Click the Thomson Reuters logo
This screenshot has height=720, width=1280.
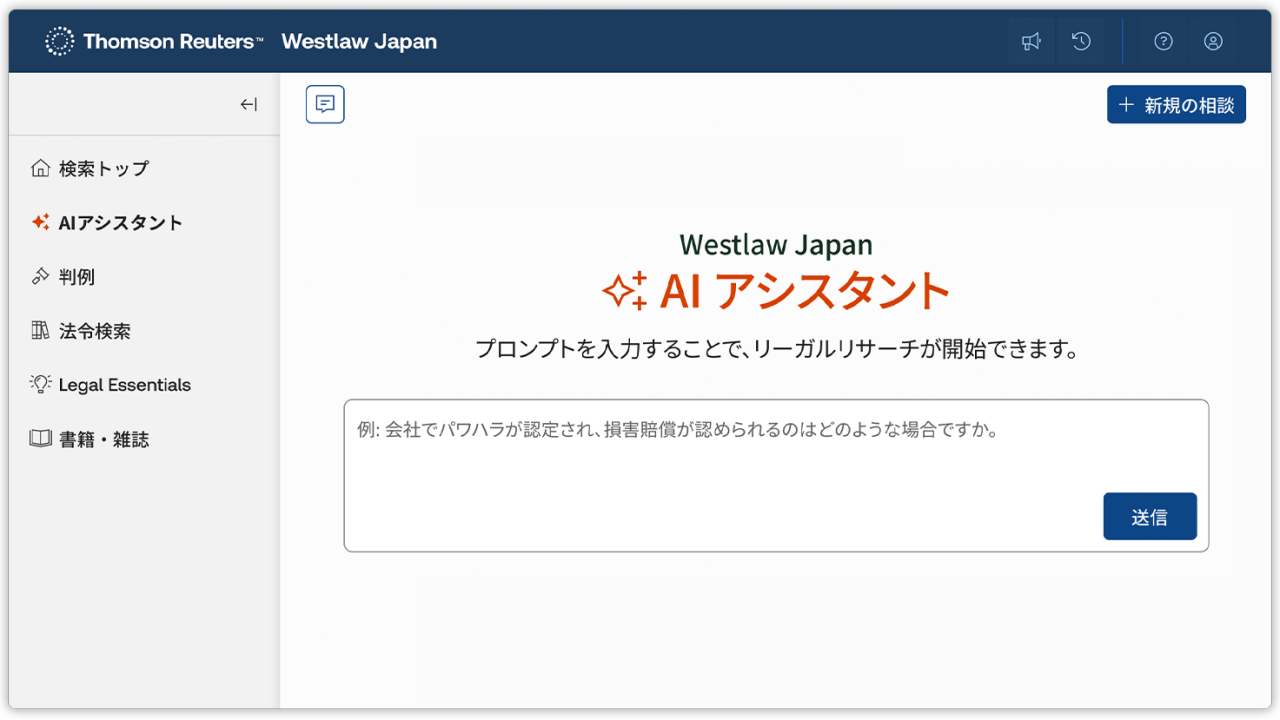(154, 41)
